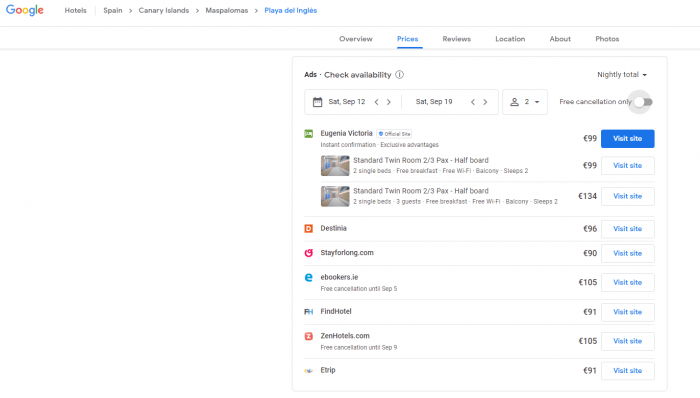Click the €90 Stayforlong price

coord(590,253)
